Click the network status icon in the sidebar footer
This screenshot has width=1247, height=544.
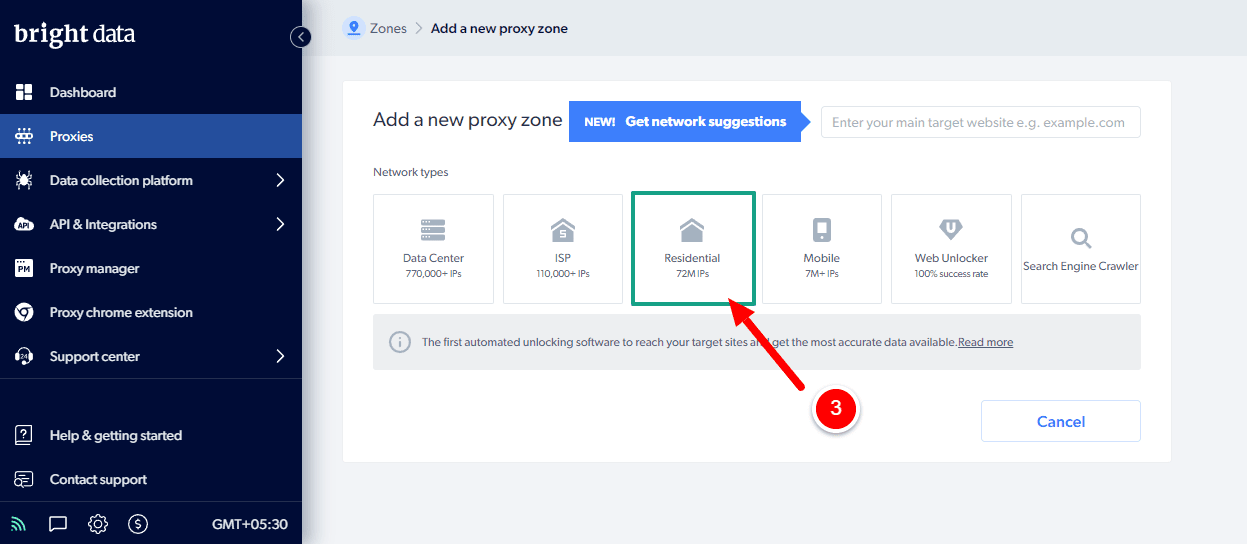point(18,523)
